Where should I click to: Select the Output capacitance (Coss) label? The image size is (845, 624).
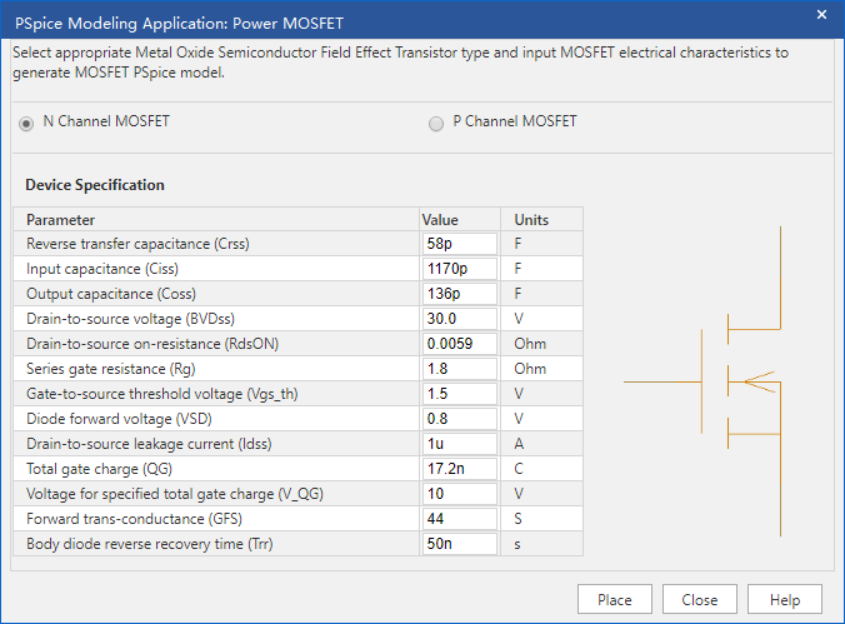tap(111, 294)
